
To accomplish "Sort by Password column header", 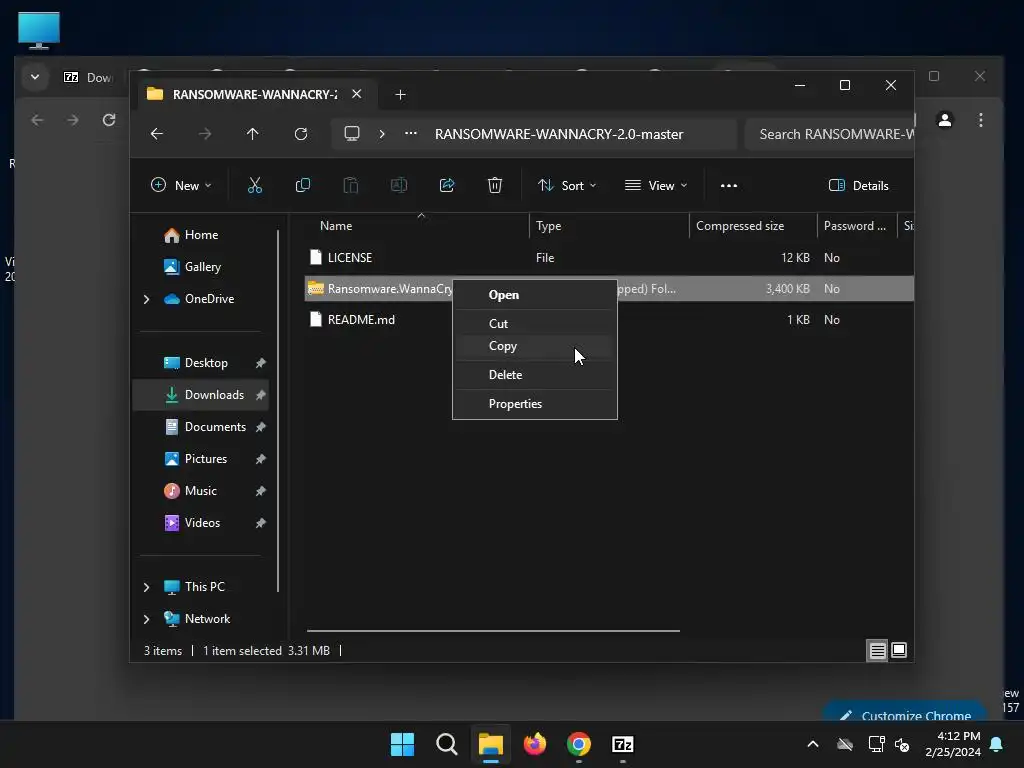I will 857,226.
